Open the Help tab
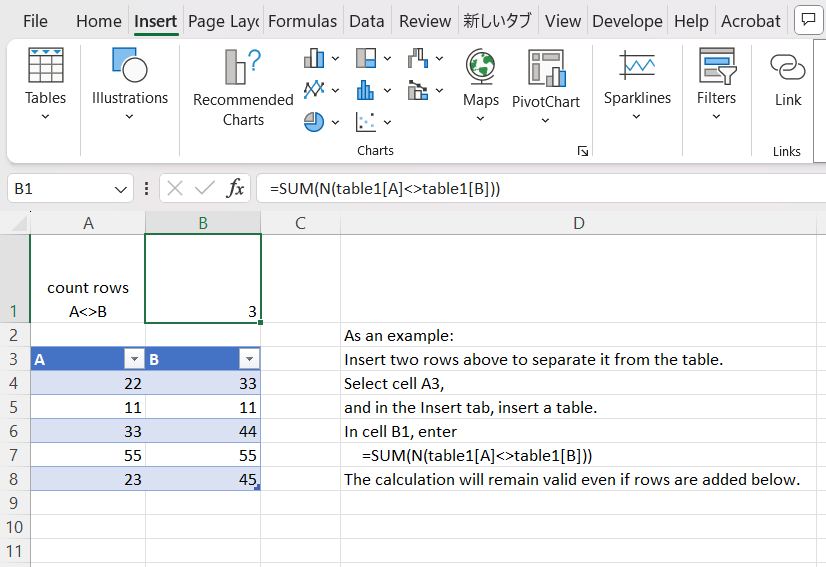 691,21
